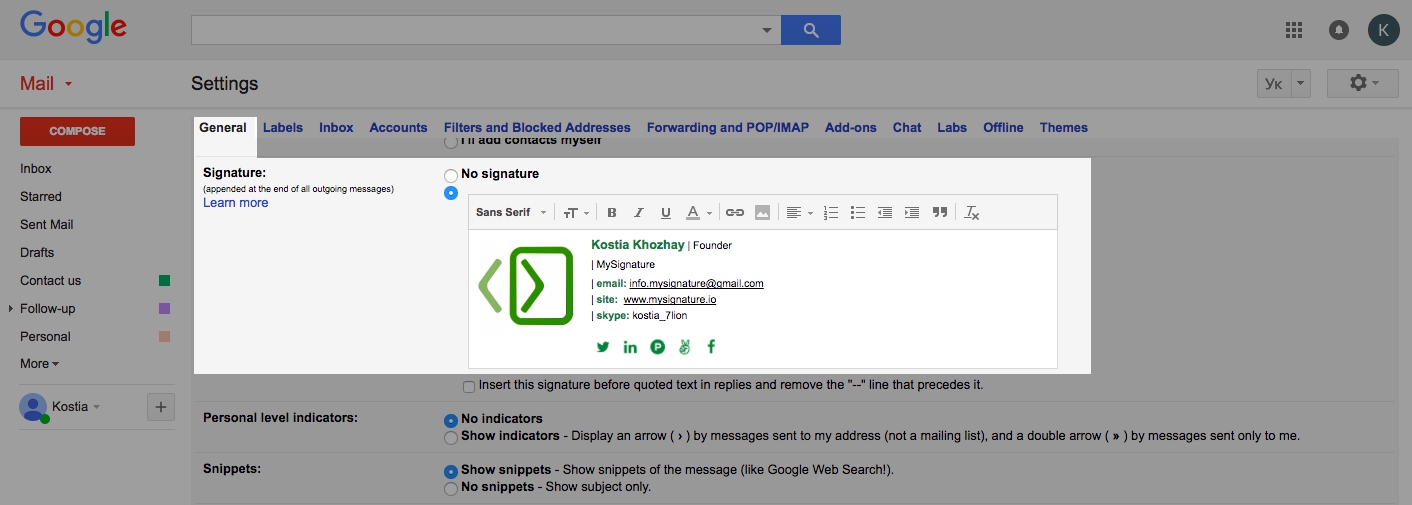1412x505 pixels.
Task: Open the settings gear menu
Action: [1362, 83]
